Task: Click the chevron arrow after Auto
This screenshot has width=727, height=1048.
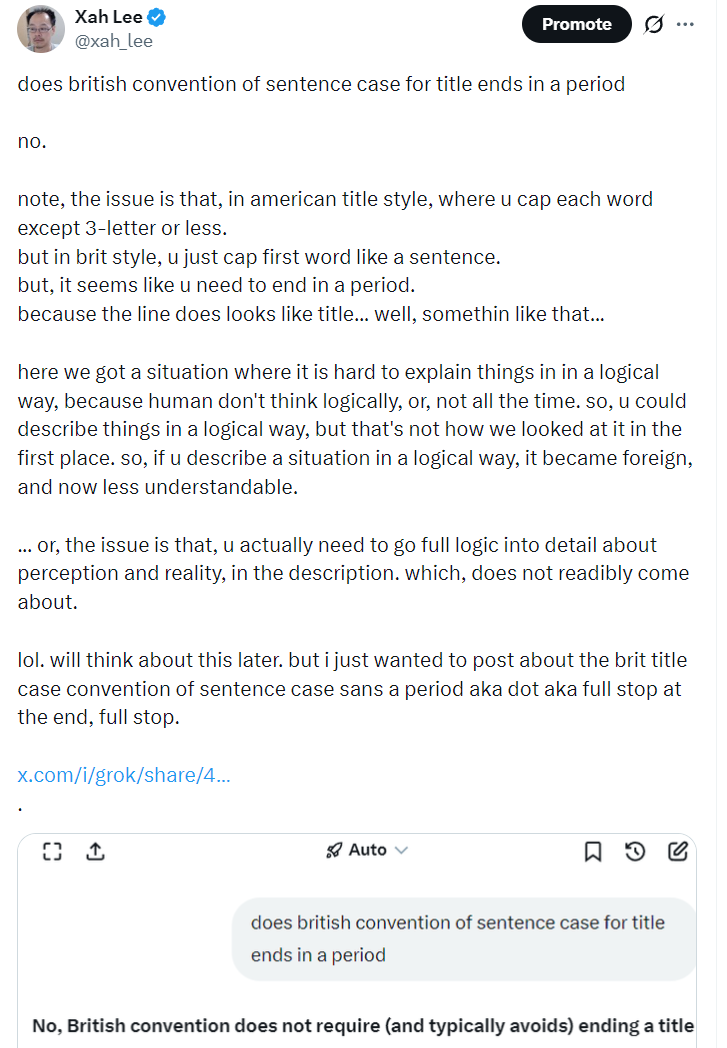Action: tap(402, 850)
